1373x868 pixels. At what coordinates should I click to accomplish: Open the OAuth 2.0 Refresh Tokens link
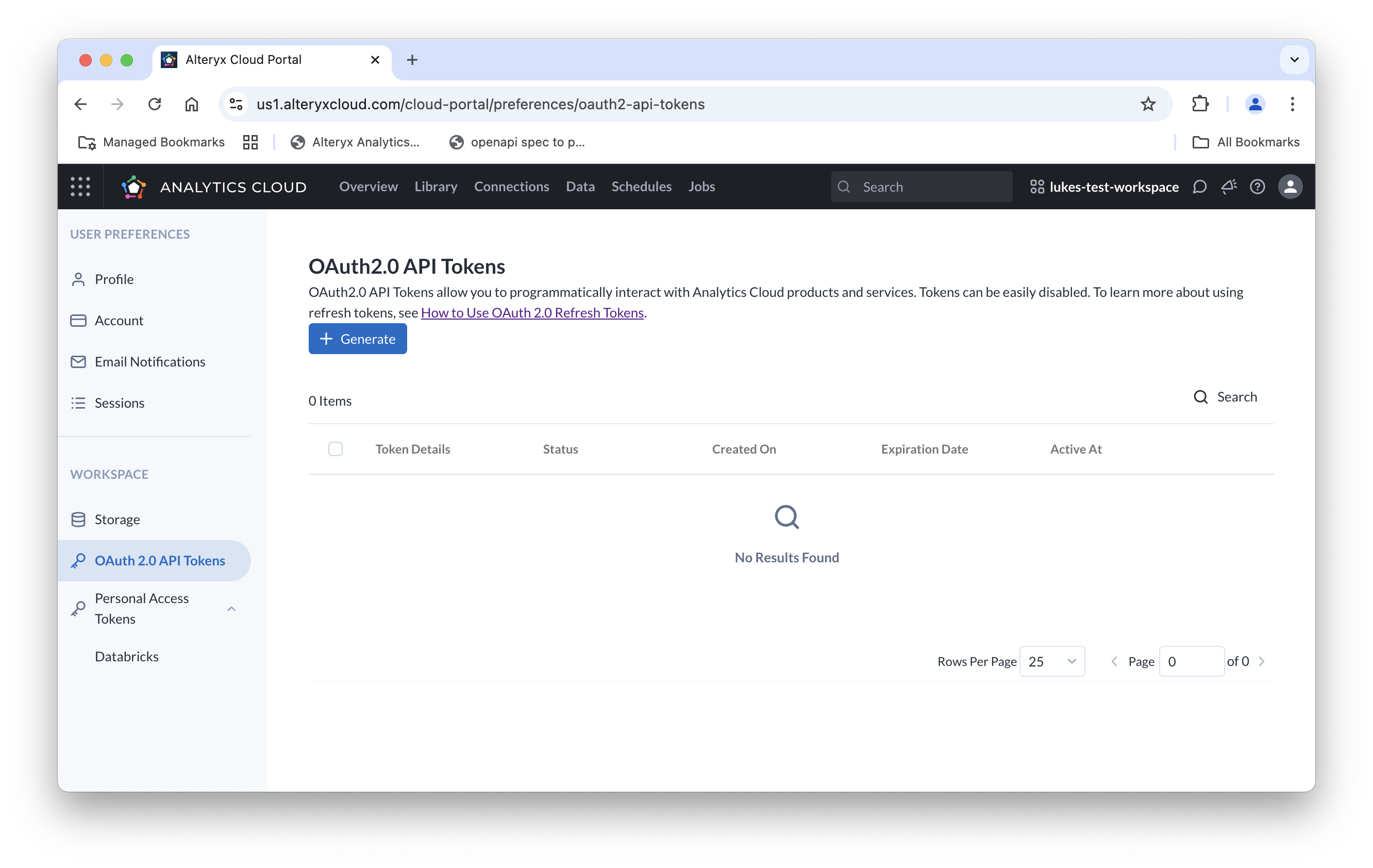(x=532, y=312)
